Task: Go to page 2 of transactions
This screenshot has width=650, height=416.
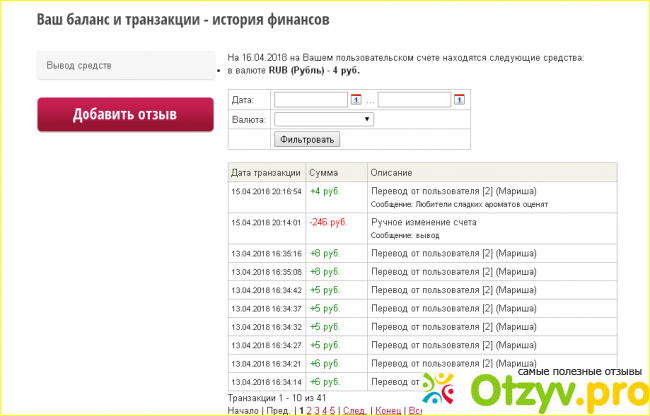Action: (x=309, y=410)
